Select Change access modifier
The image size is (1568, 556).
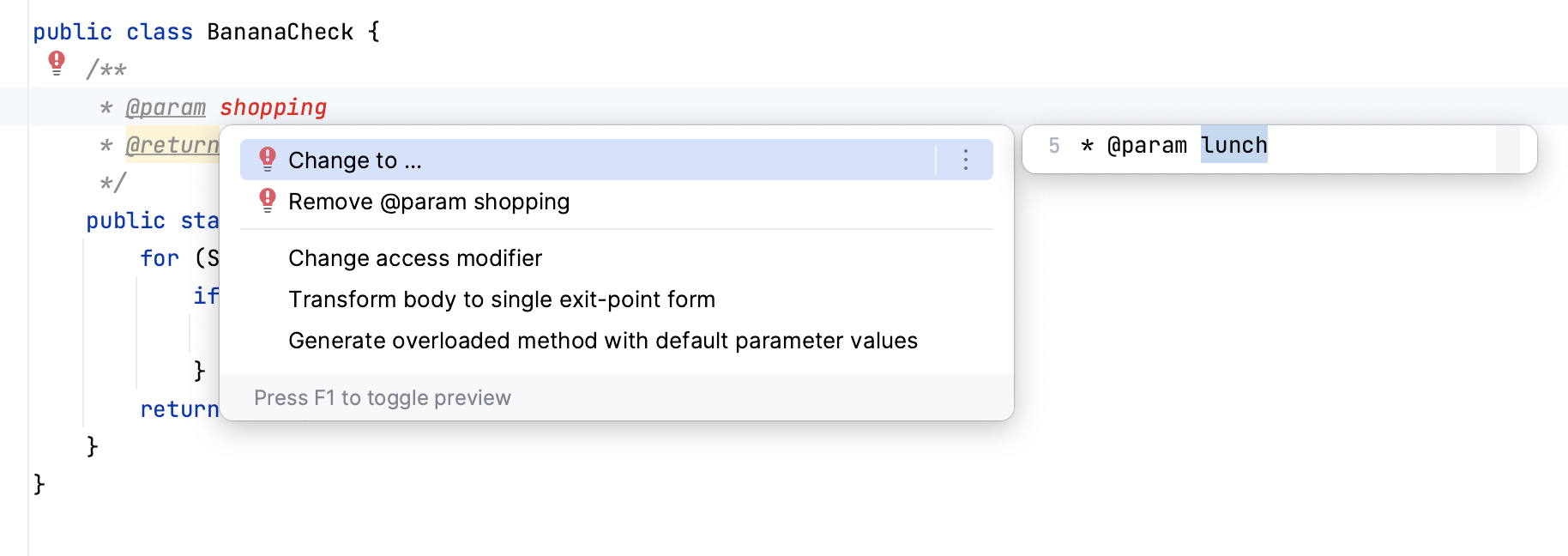tap(415, 258)
